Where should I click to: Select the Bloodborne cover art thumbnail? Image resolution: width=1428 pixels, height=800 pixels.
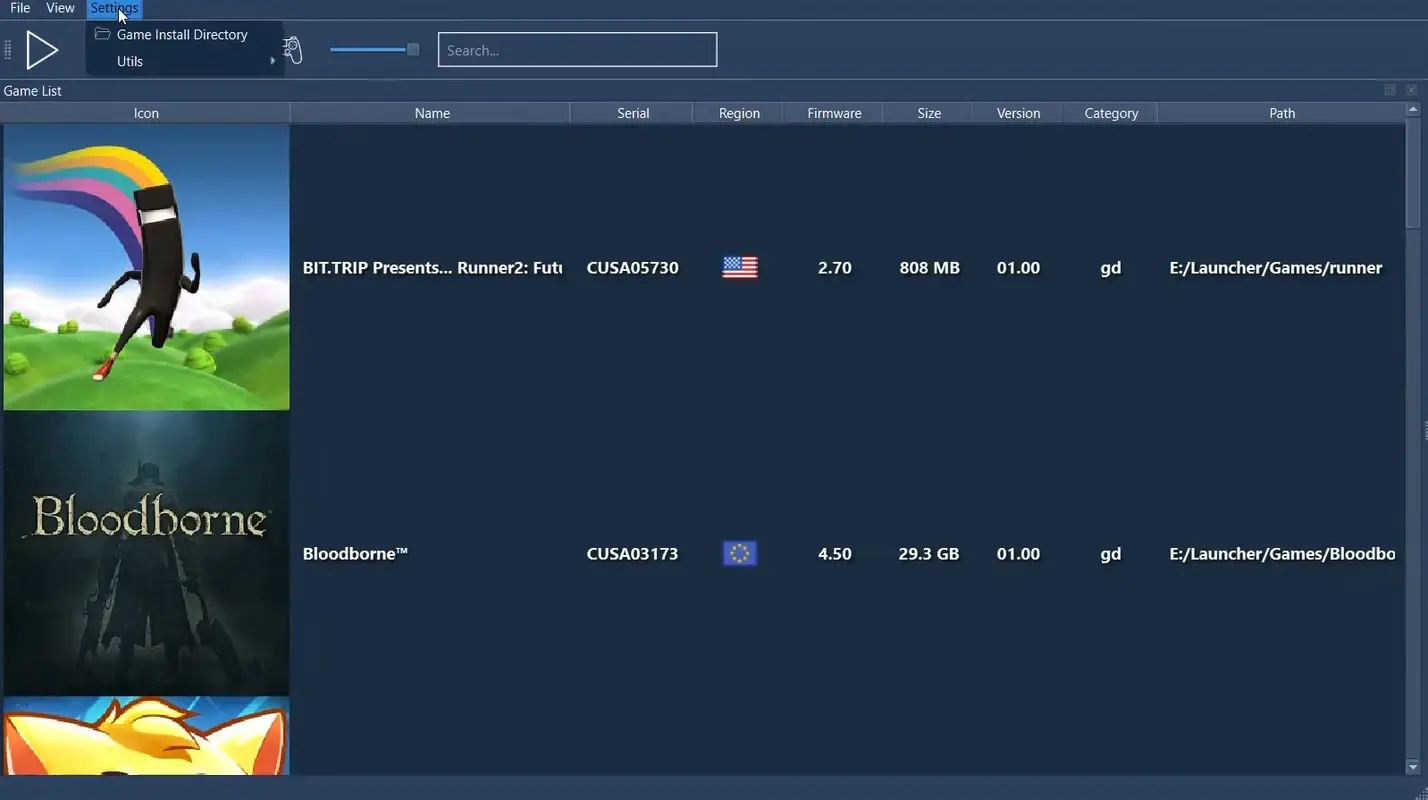pyautogui.click(x=146, y=553)
